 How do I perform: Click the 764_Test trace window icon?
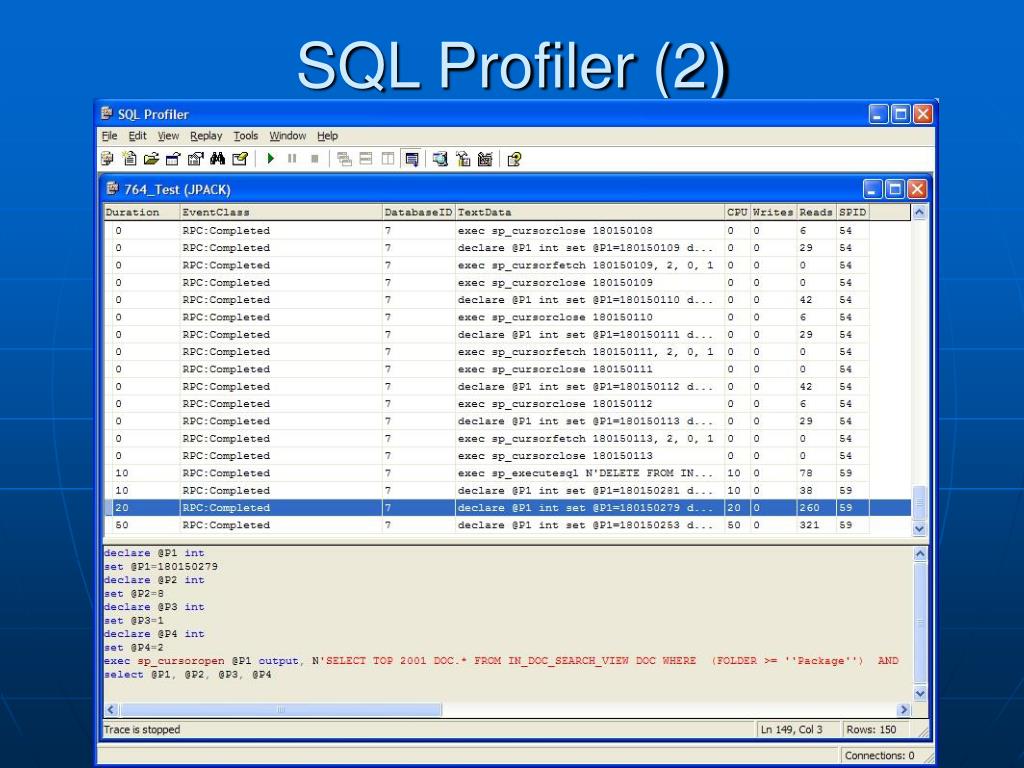click(112, 189)
